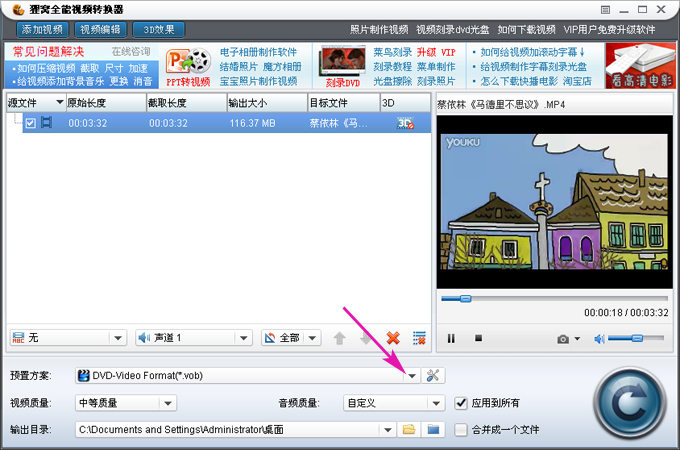Open the snapshot options dropdown arrow
680x450 pixels.
coord(577,339)
